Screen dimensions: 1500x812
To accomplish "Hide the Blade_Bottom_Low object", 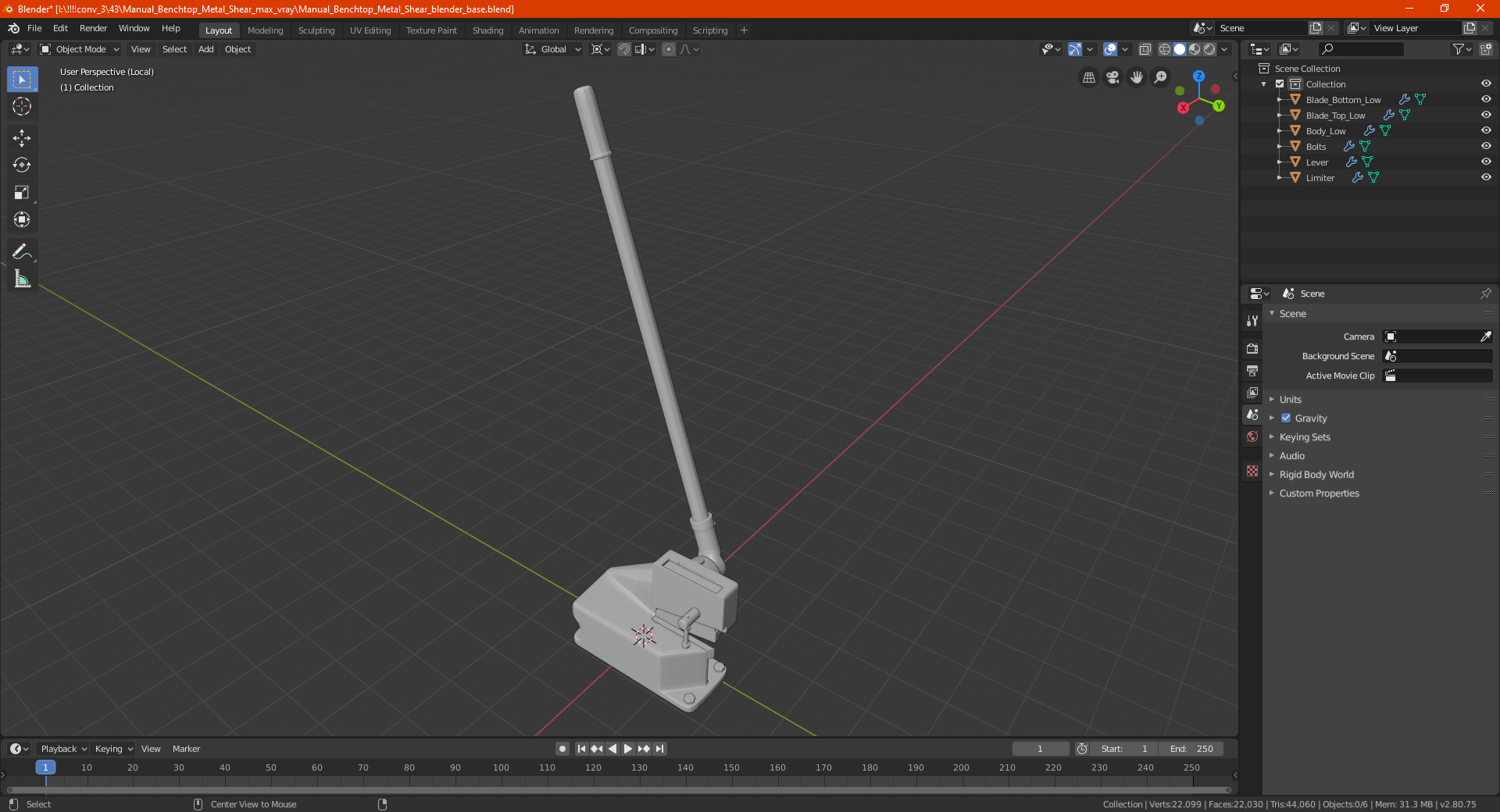I will tap(1485, 99).
